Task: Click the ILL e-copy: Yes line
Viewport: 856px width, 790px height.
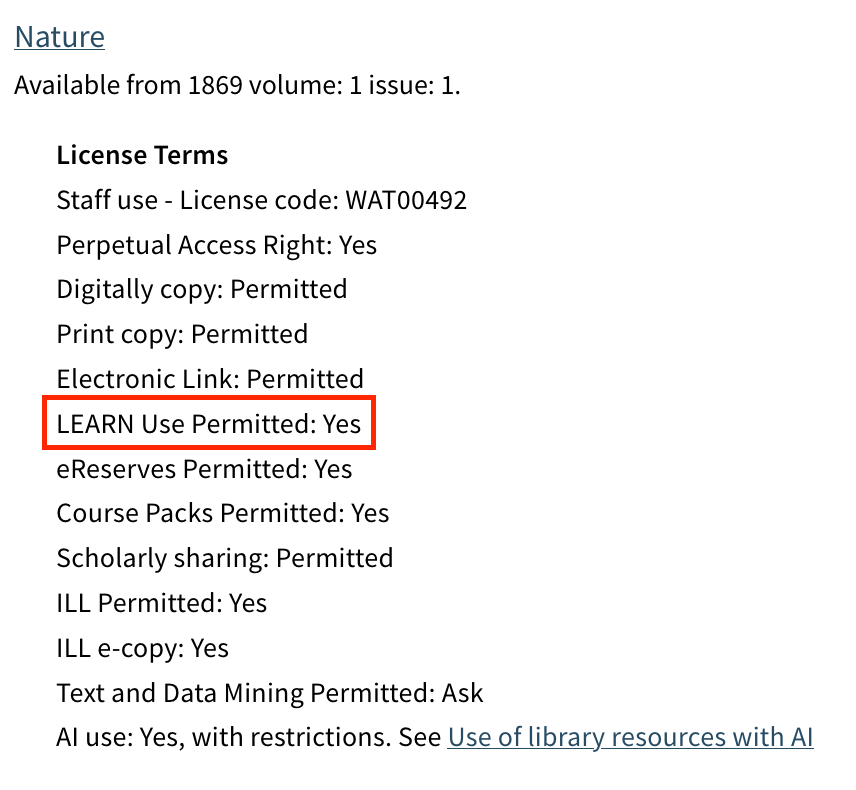Action: tap(142, 648)
